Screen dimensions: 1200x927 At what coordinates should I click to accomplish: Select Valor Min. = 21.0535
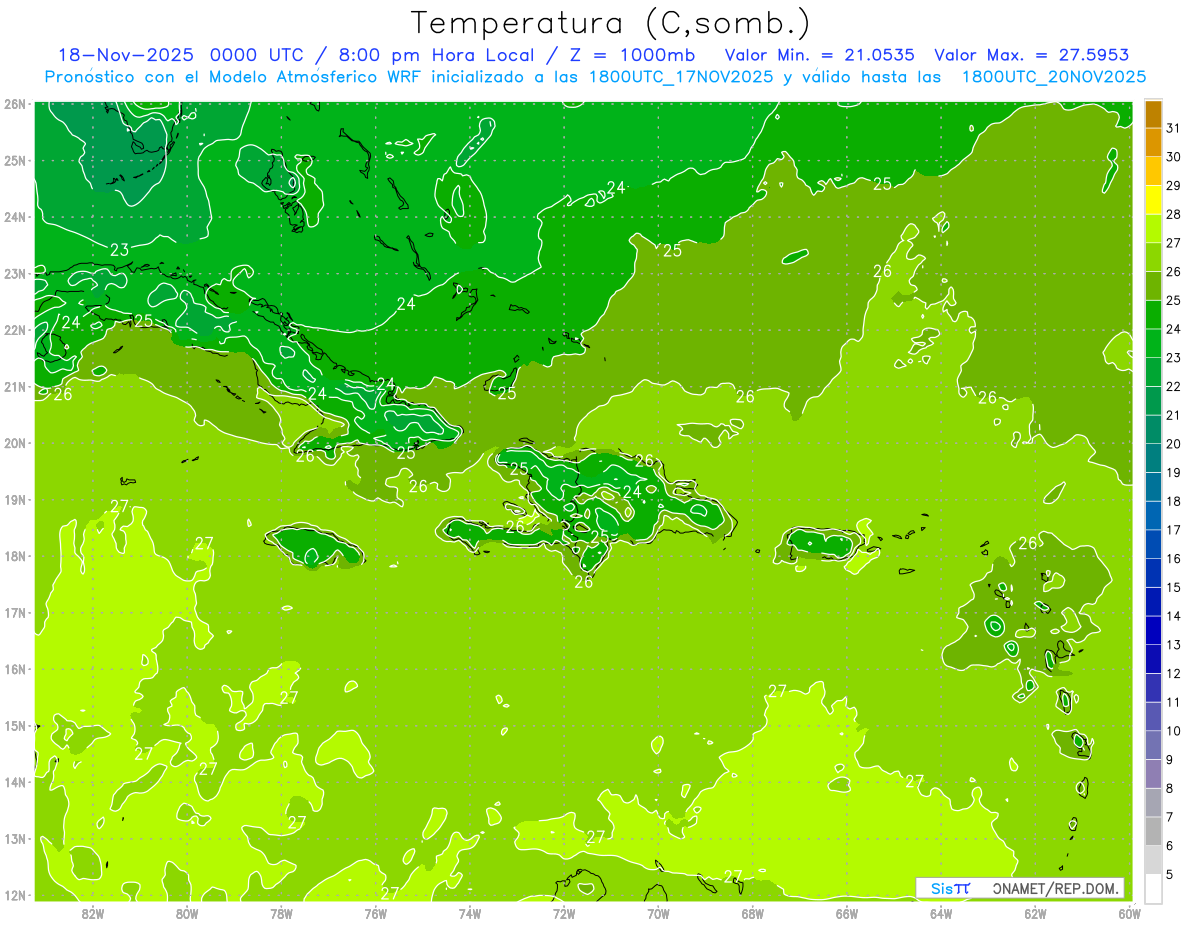822,55
